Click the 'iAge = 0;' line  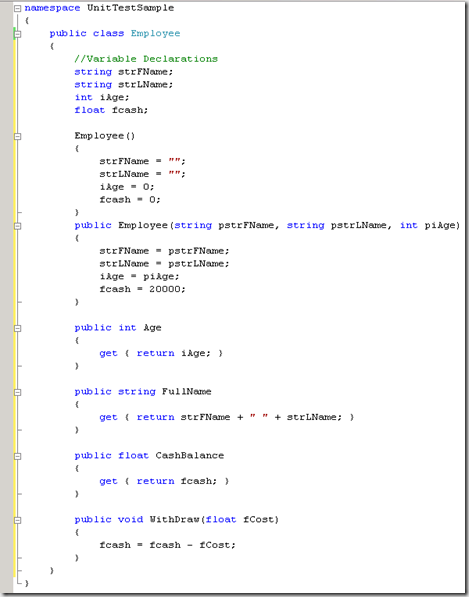click(x=127, y=187)
